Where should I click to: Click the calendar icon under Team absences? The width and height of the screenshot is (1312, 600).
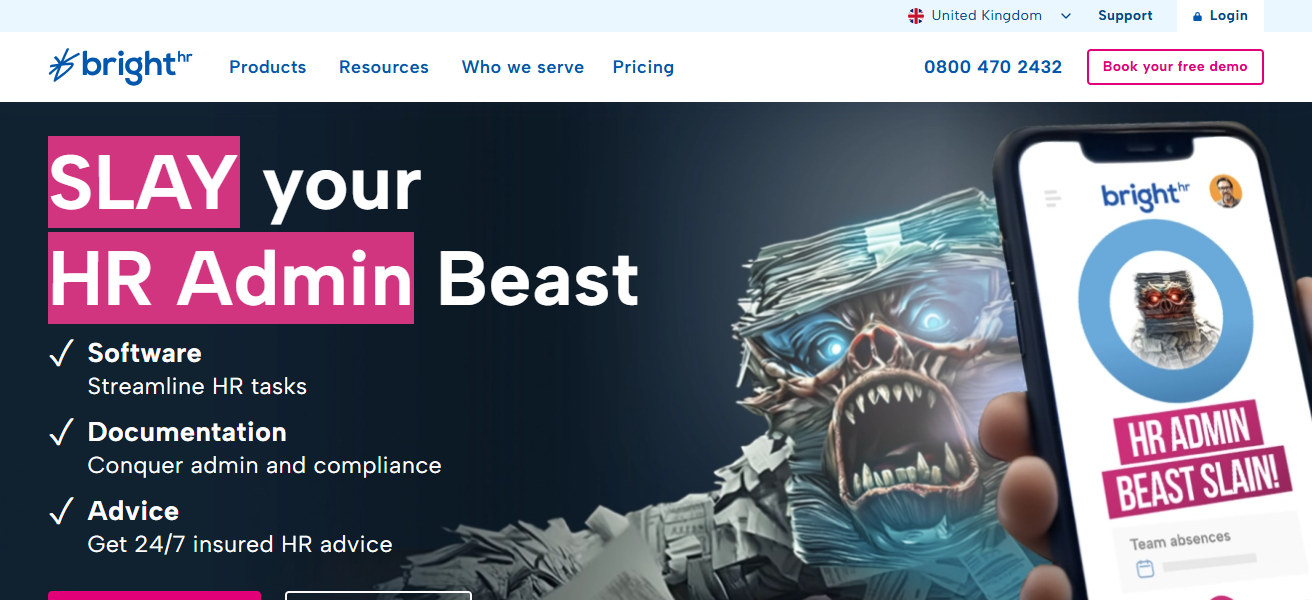coord(1145,569)
